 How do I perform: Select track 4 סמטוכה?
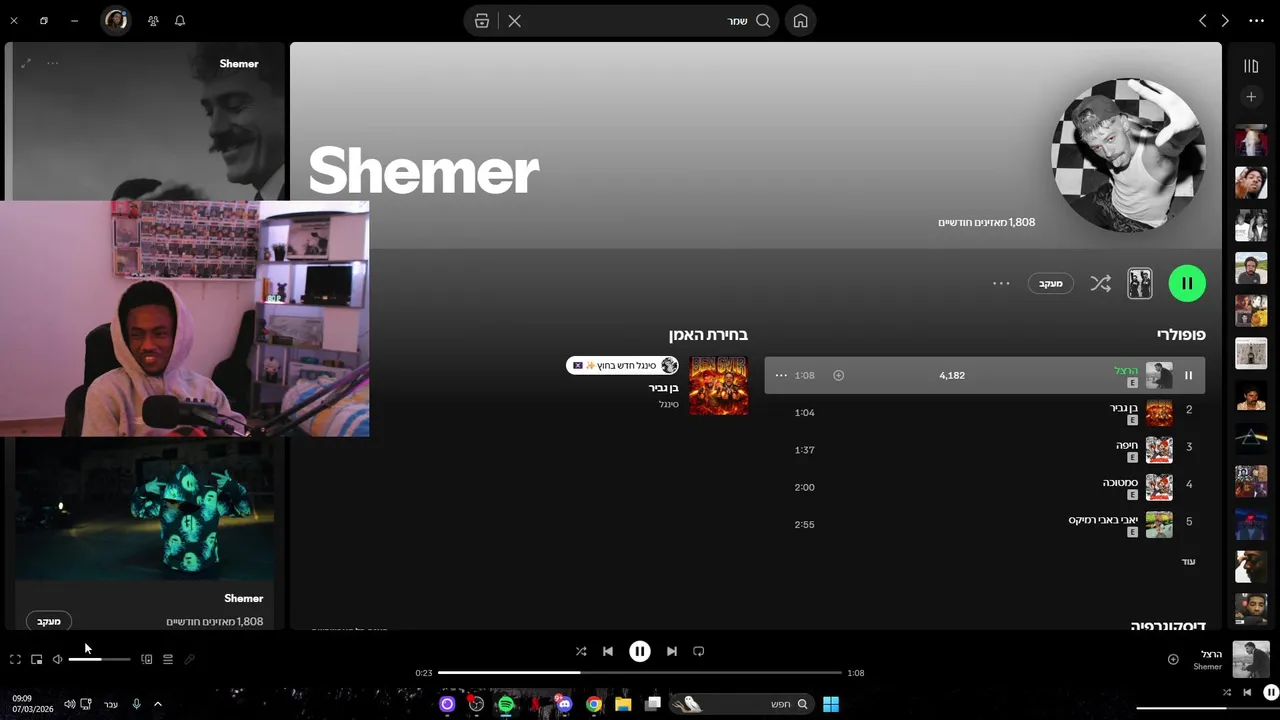tap(985, 487)
